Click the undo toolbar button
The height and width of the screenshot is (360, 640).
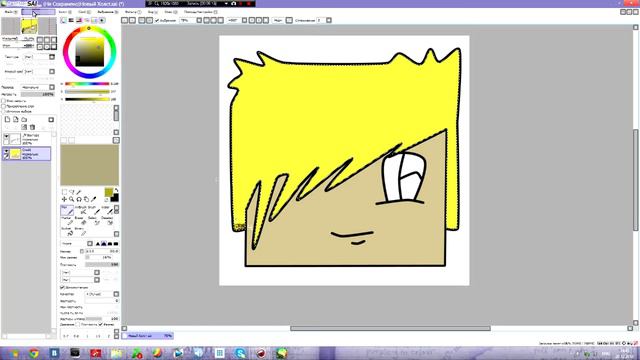pyautogui.click(x=125, y=20)
